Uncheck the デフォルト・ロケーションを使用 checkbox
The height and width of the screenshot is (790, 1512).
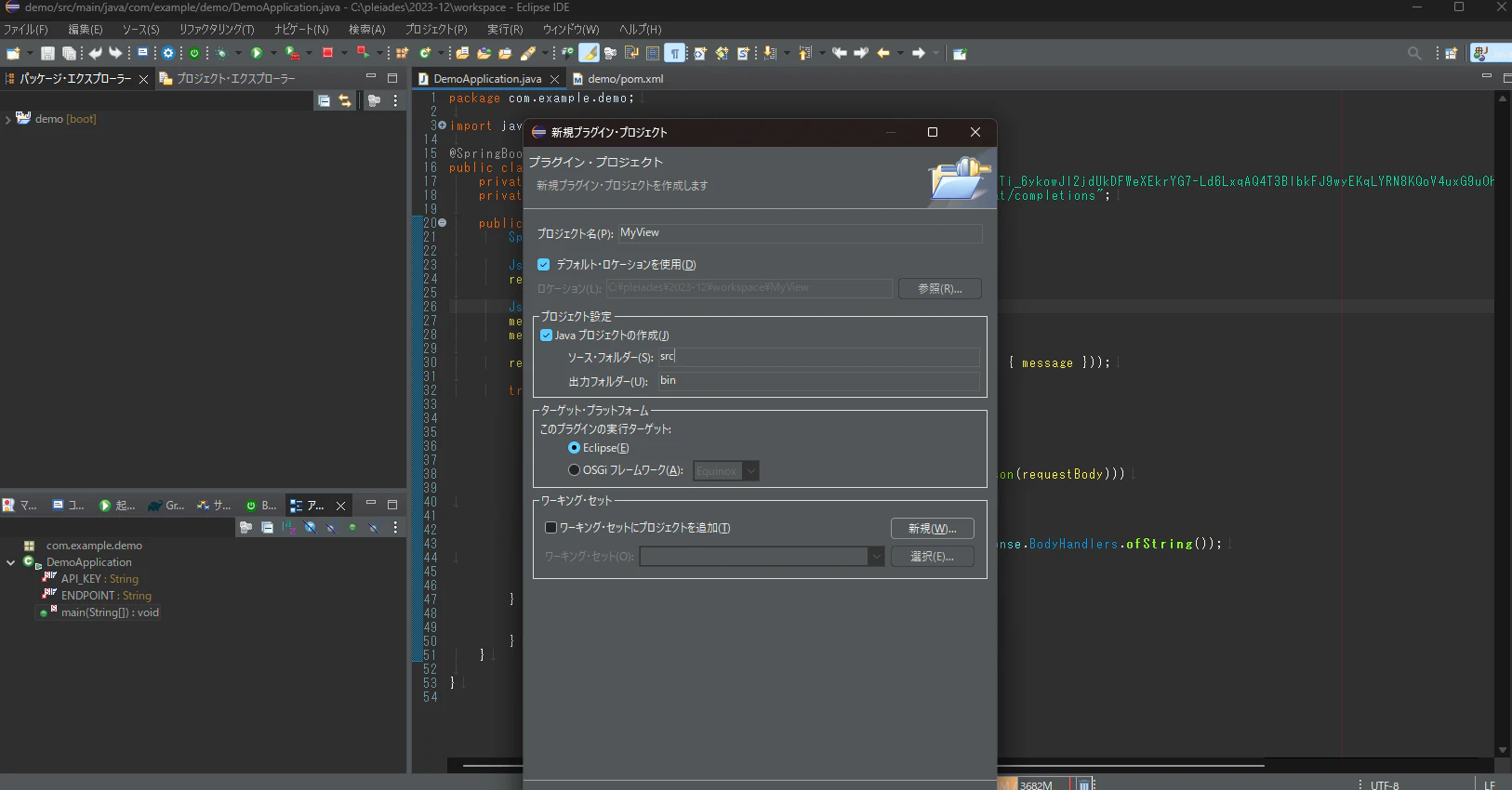click(x=544, y=265)
